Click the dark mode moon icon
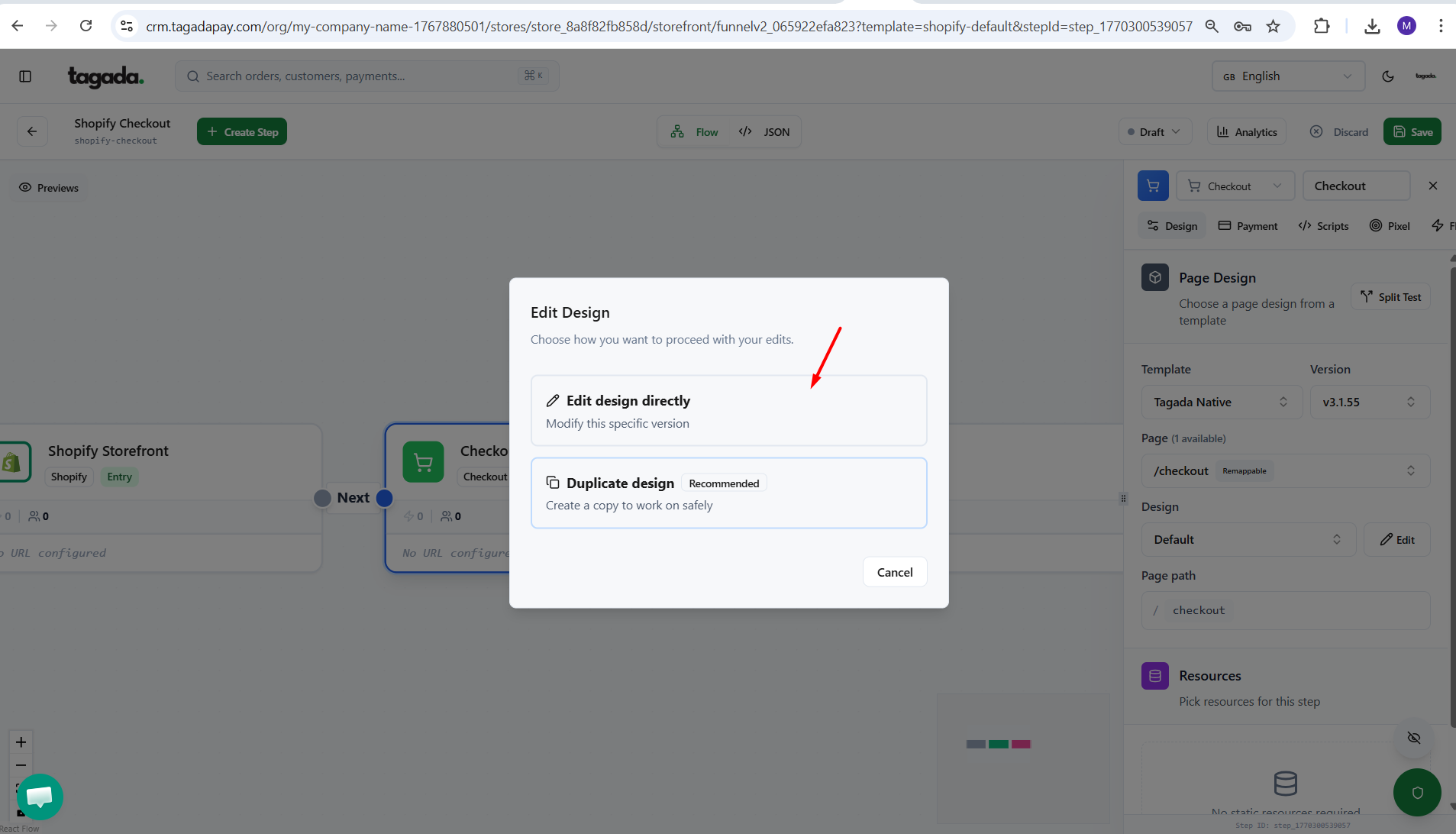 pos(1388,76)
